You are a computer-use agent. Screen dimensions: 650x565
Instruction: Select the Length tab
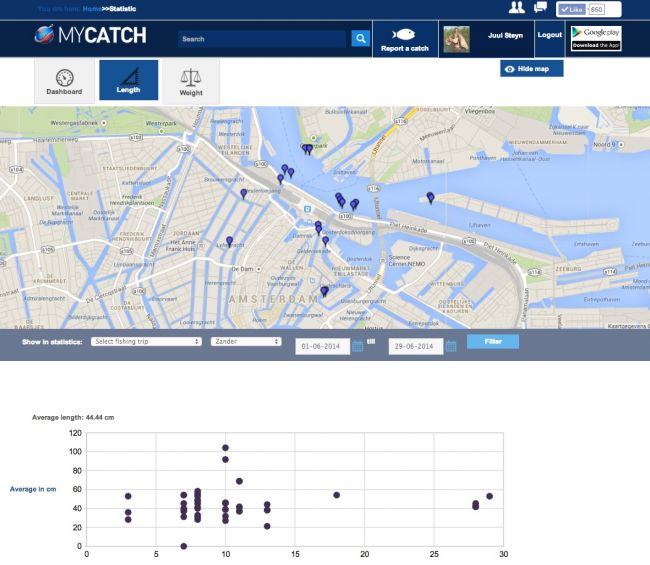coord(129,80)
